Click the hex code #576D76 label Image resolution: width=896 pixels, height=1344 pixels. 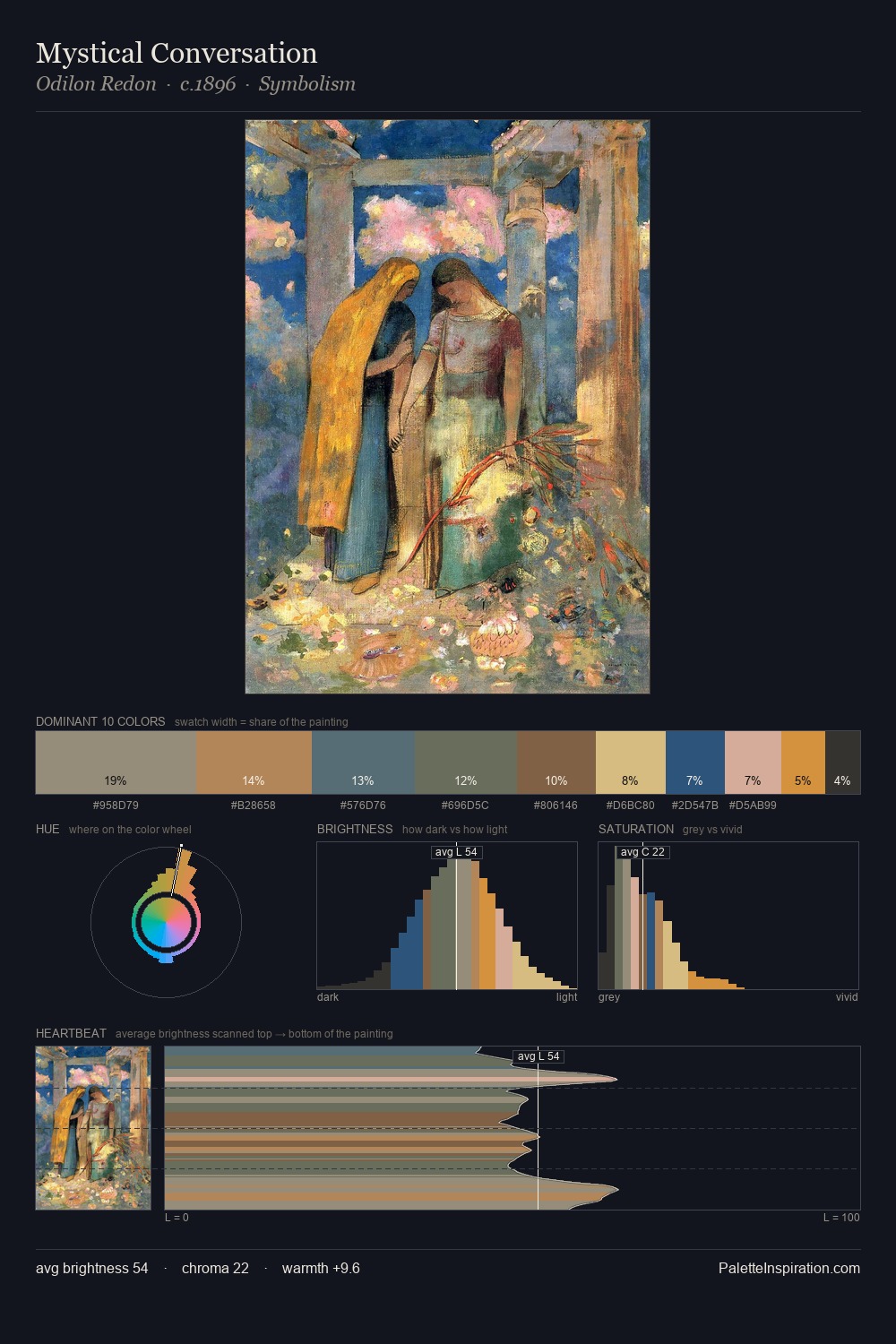(x=363, y=806)
